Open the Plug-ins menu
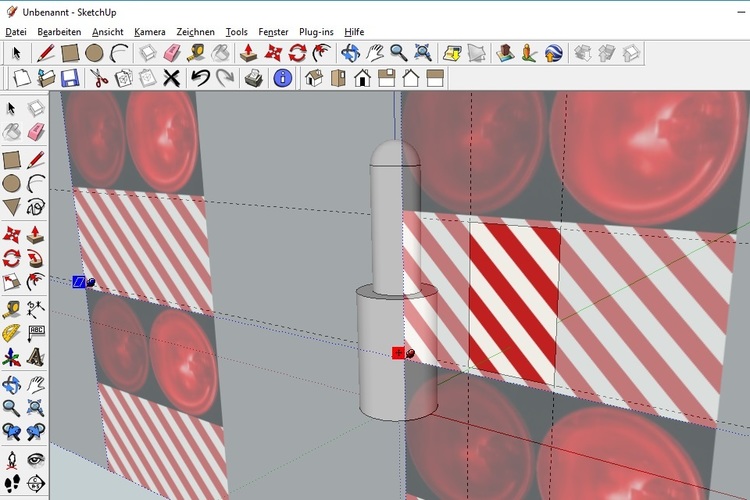This screenshot has height=500, width=750. click(x=316, y=32)
